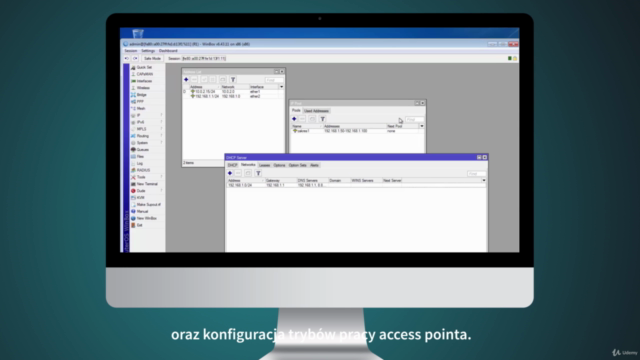Viewport: 640px width, 360px height.
Task: Remove entry in Address List window
Action: coord(194,80)
